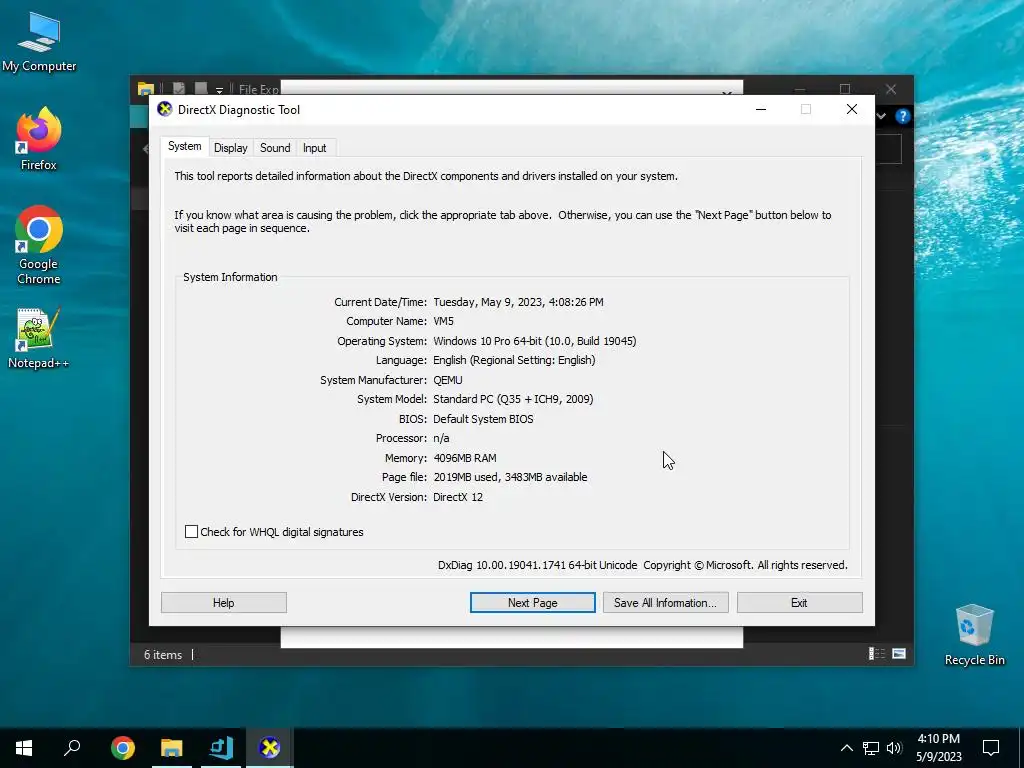1024x768 pixels.
Task: Launch Chrome from the taskbar
Action: pyautogui.click(x=123, y=748)
